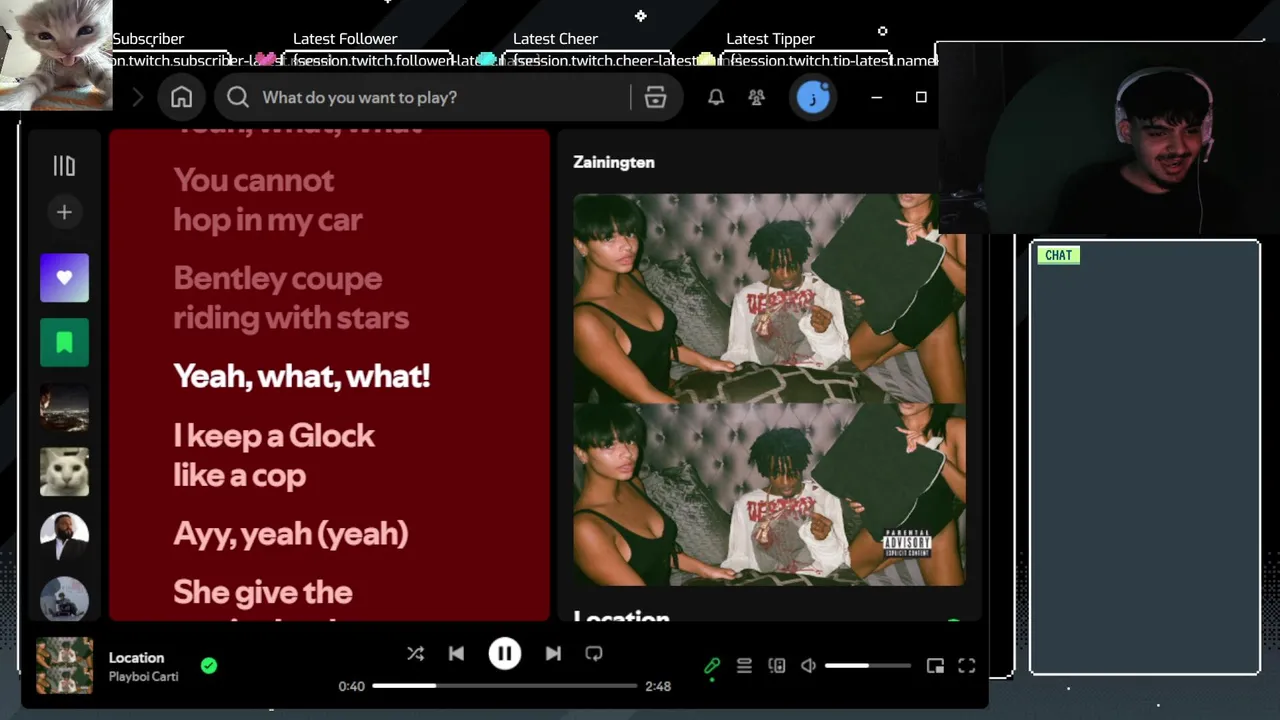The height and width of the screenshot is (720, 1280).
Task: Skip to the next track
Action: point(553,653)
